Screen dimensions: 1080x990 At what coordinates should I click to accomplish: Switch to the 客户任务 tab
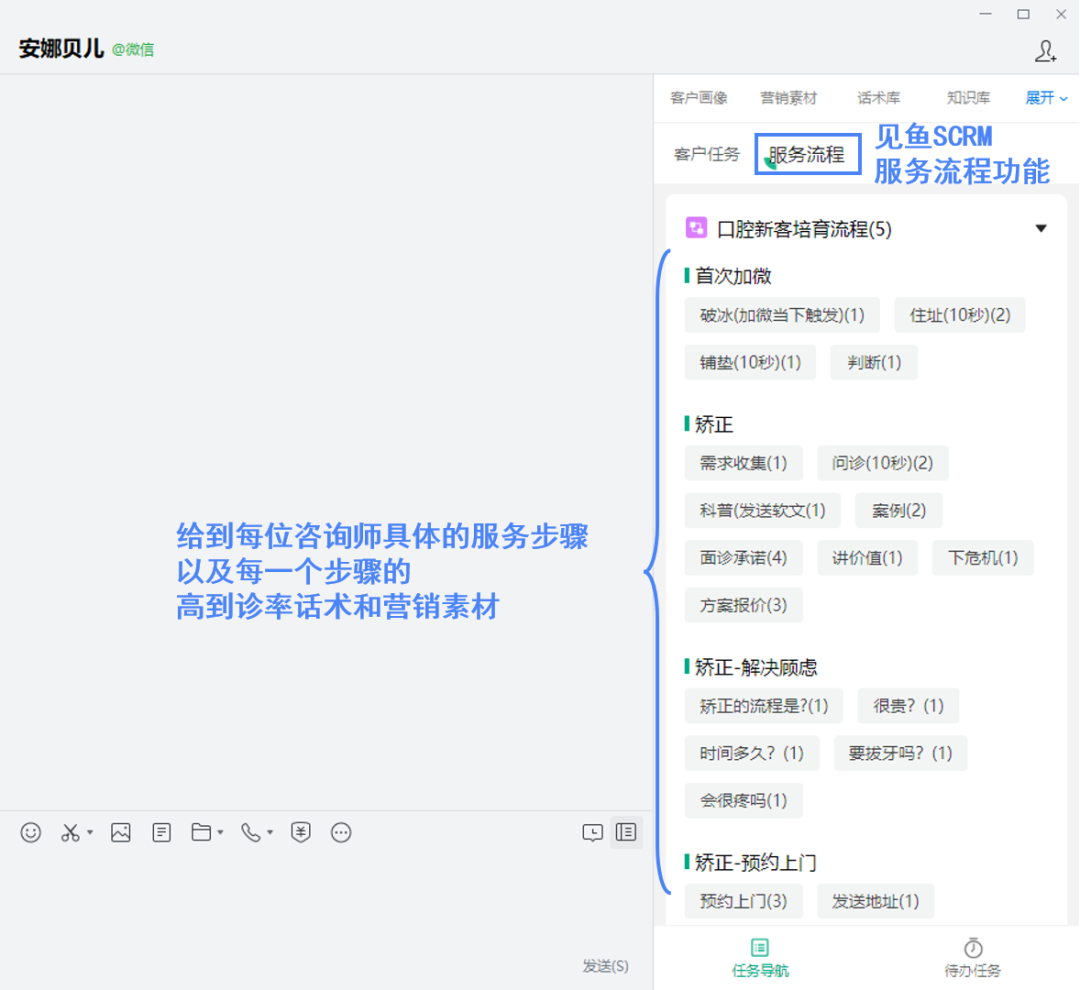(706, 155)
